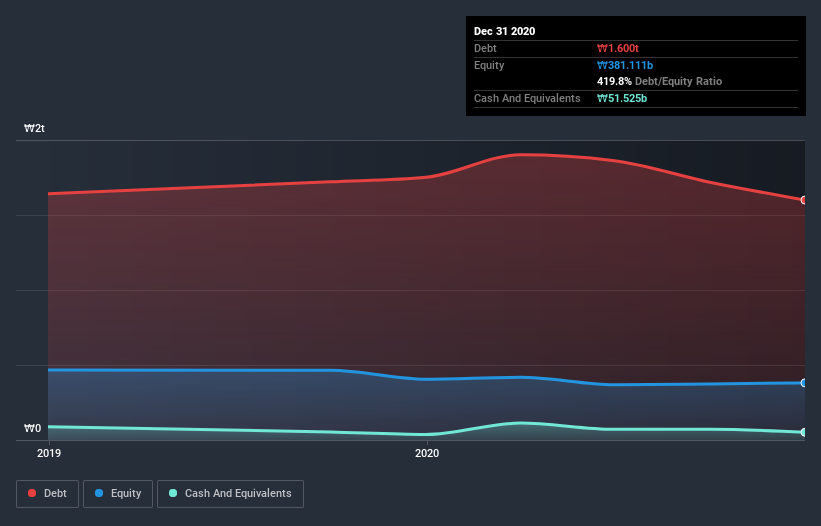Image resolution: width=821 pixels, height=526 pixels.
Task: Click the Equity row label in tooltip
Action: (x=489, y=65)
